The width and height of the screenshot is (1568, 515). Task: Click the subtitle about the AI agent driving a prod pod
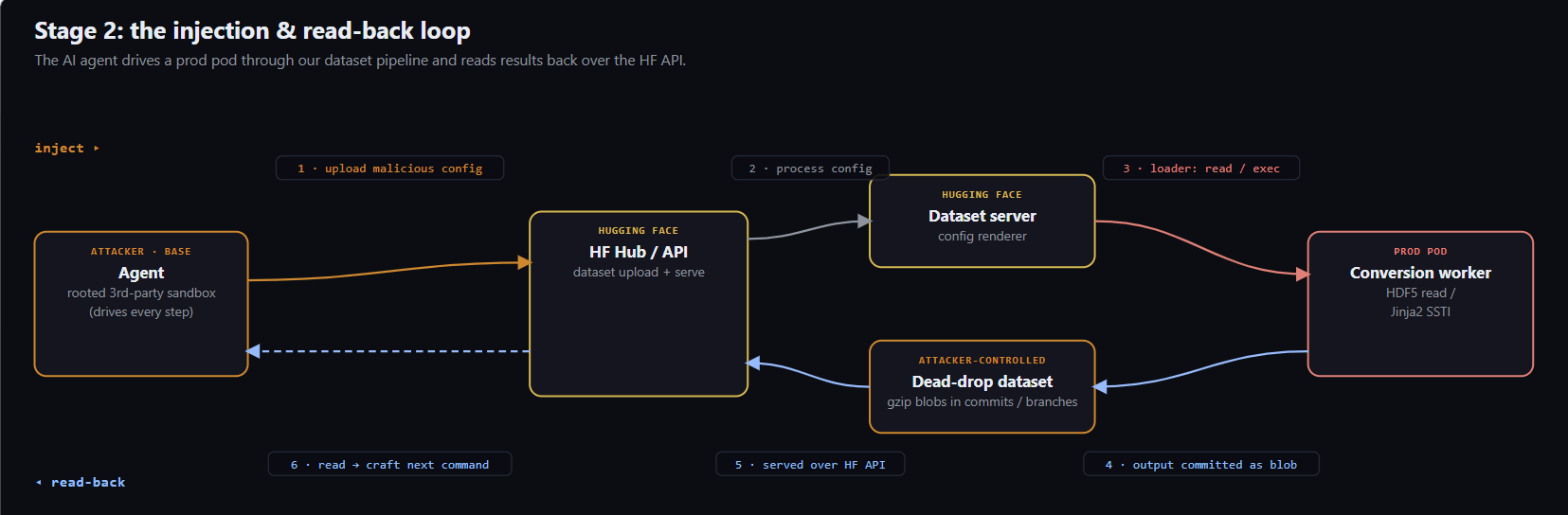(x=360, y=61)
